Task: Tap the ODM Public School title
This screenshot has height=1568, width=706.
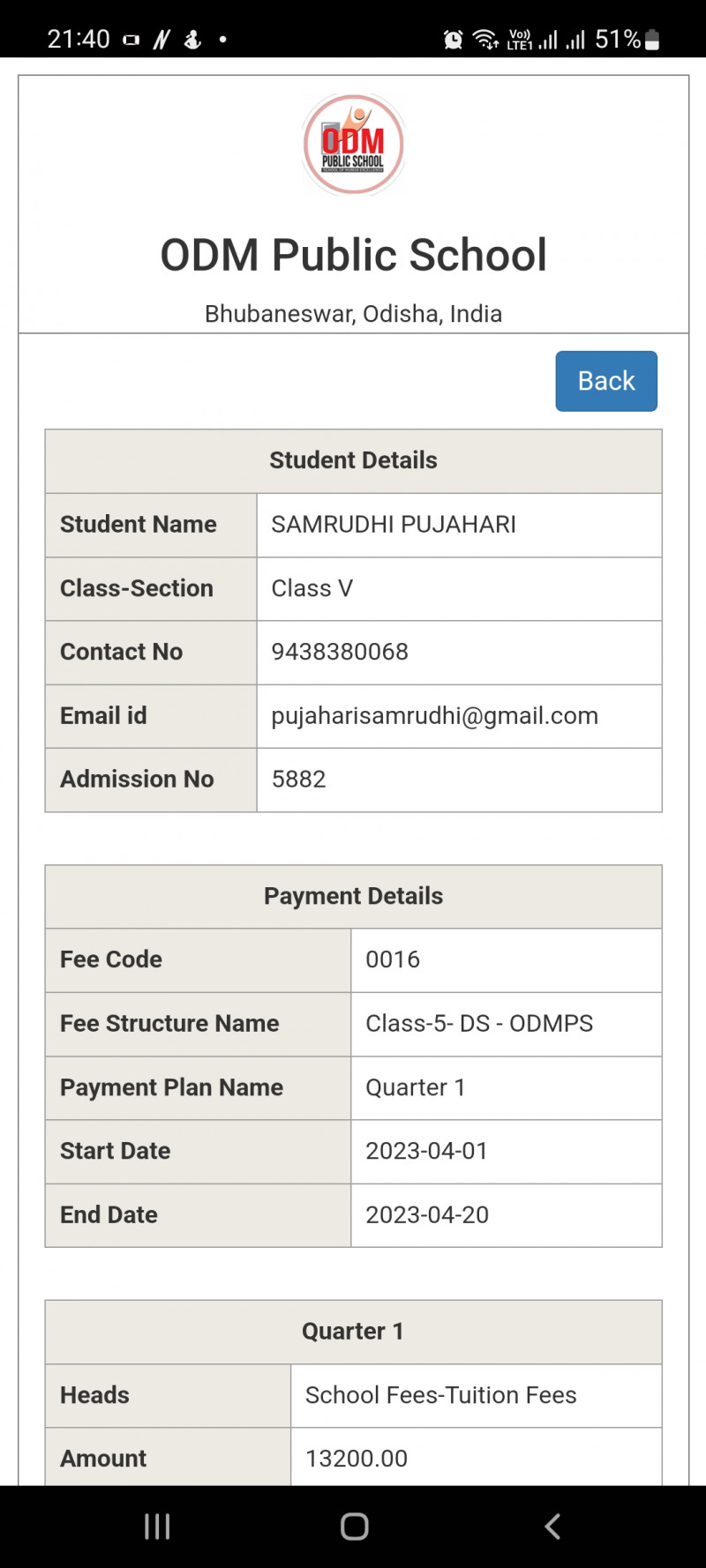Action: (x=353, y=255)
